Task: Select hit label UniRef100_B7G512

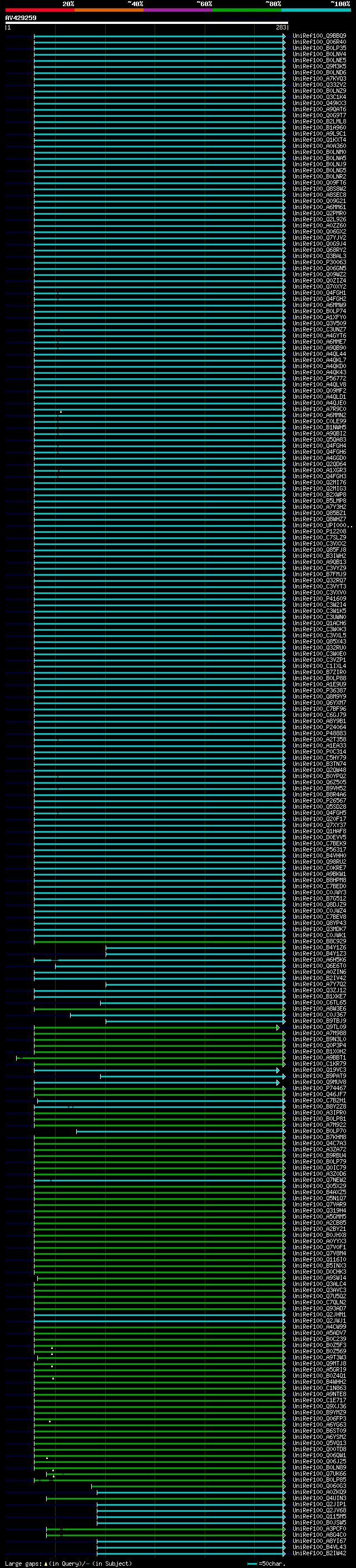Action: point(319,898)
